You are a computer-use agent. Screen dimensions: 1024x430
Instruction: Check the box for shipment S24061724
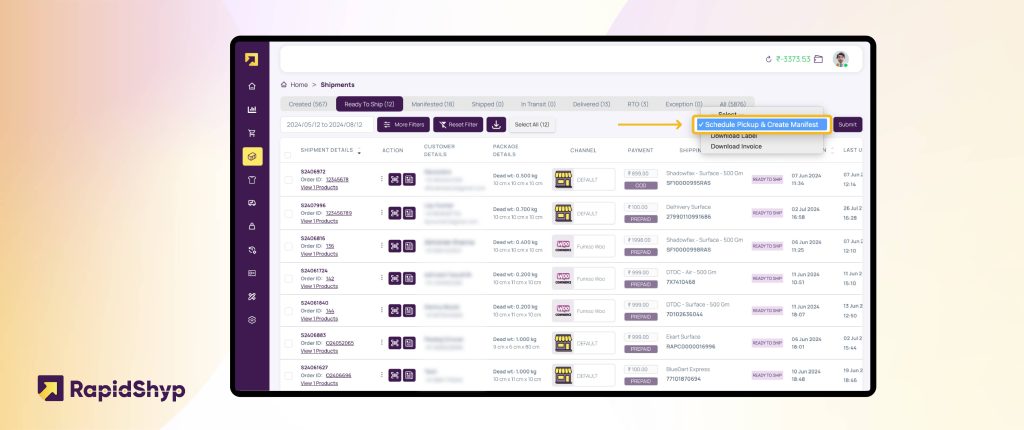coord(288,279)
